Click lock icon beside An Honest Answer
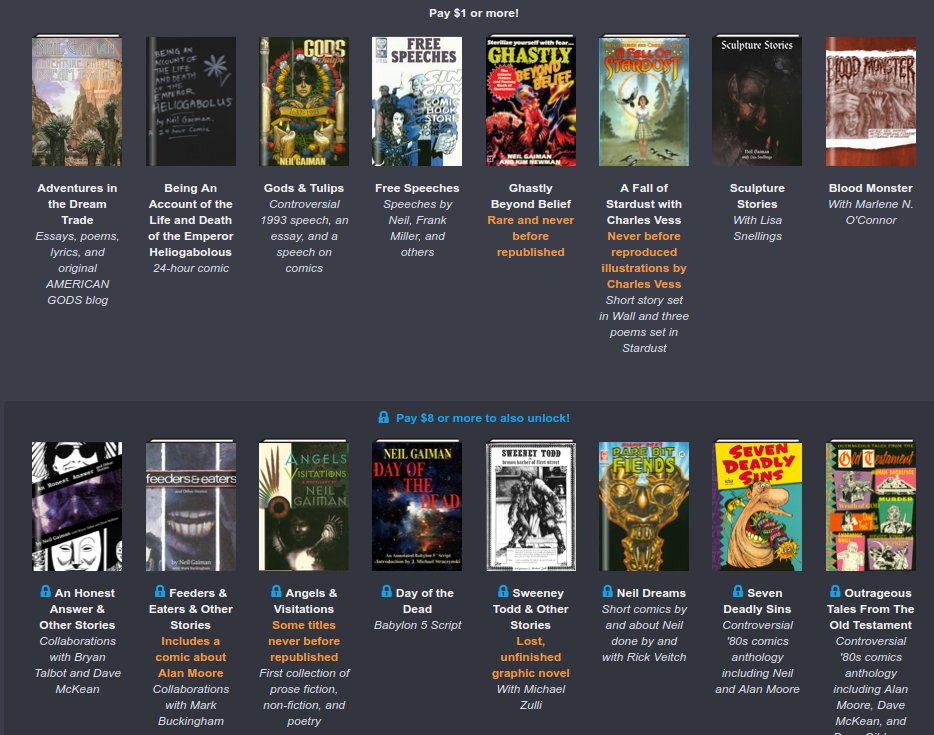 click(45, 591)
